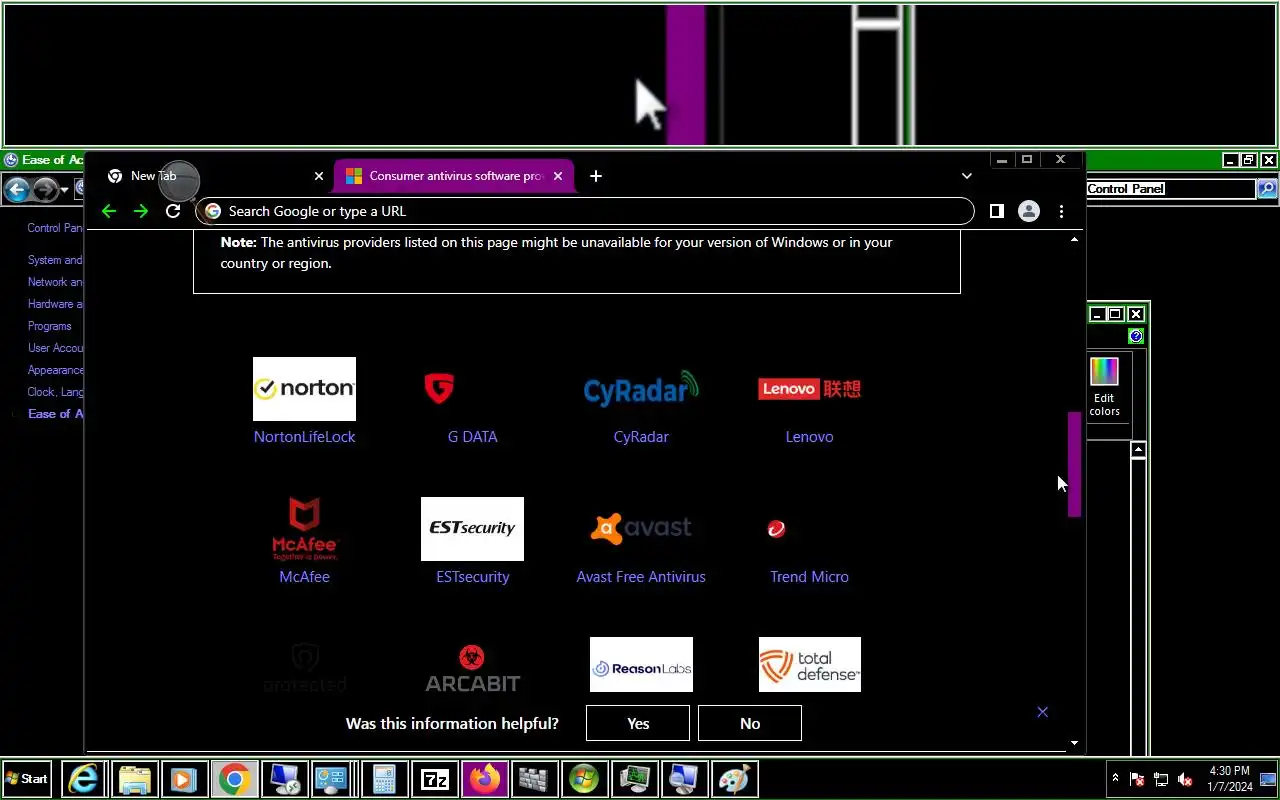Dismiss the feedback bar with X
1280x800 pixels.
pos(1042,712)
